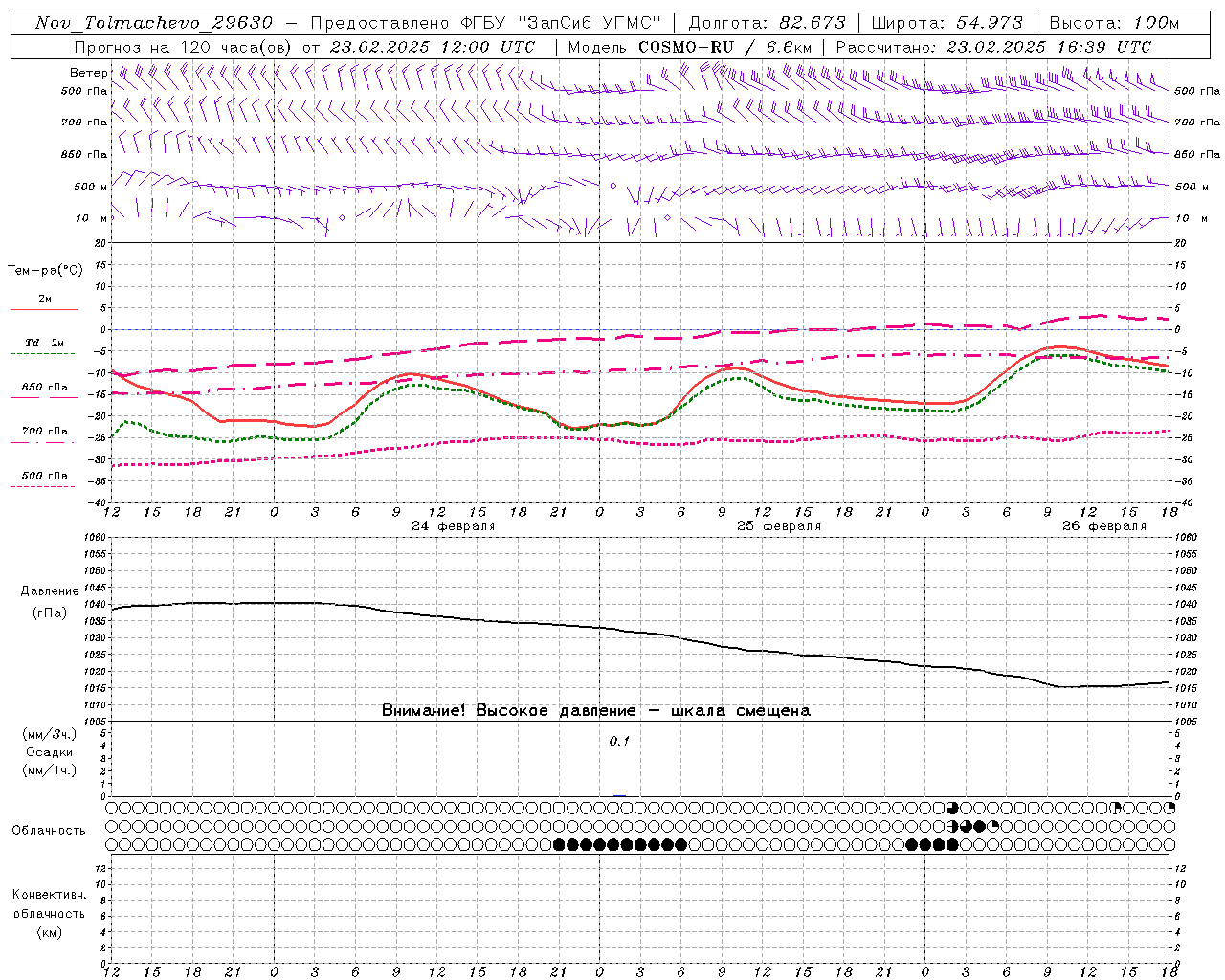Click the station name Nov_Tolmachevo_29630

153,23
